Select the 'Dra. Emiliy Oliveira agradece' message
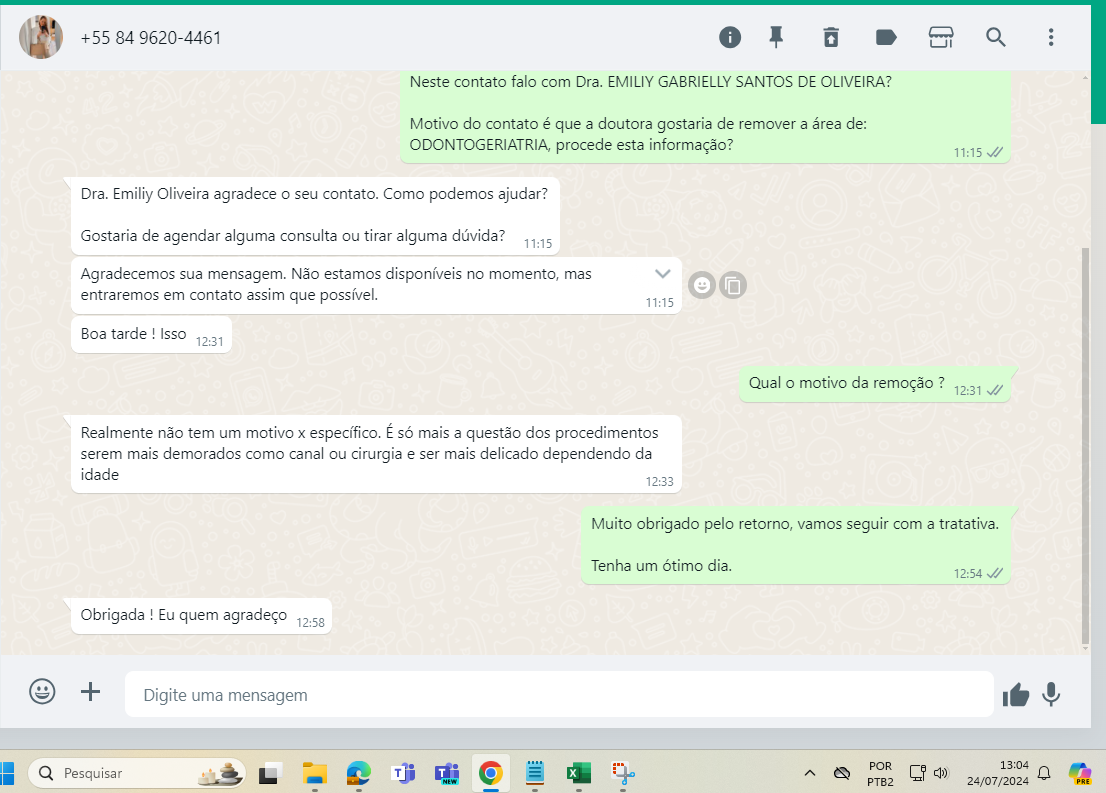 click(315, 215)
